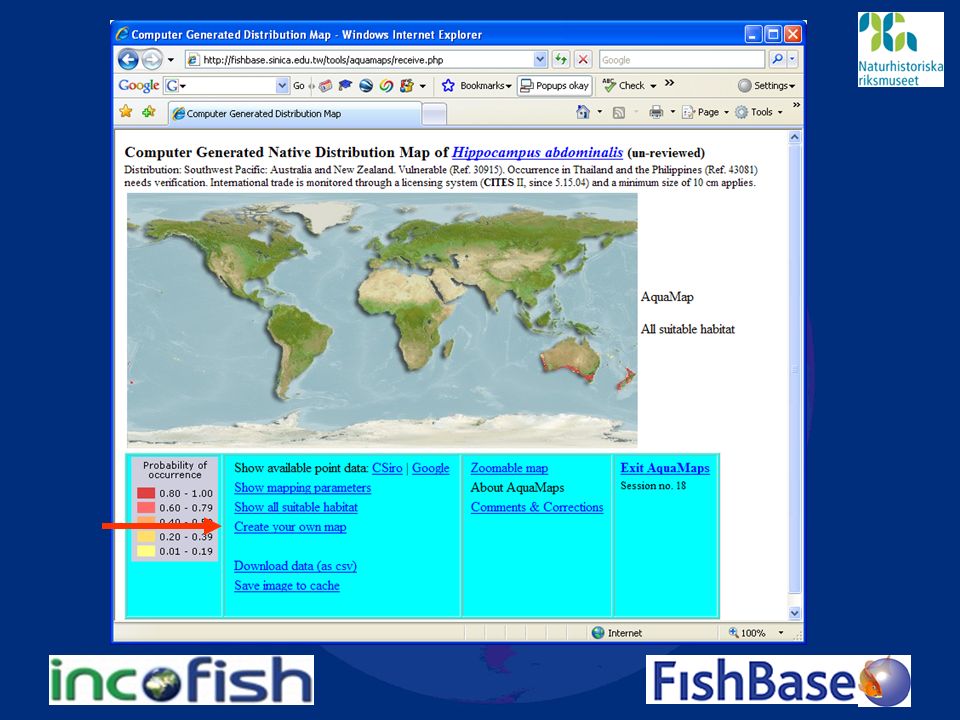This screenshot has width=960, height=720.
Task: Click Show all suitable habitat link
Action: coord(296,508)
